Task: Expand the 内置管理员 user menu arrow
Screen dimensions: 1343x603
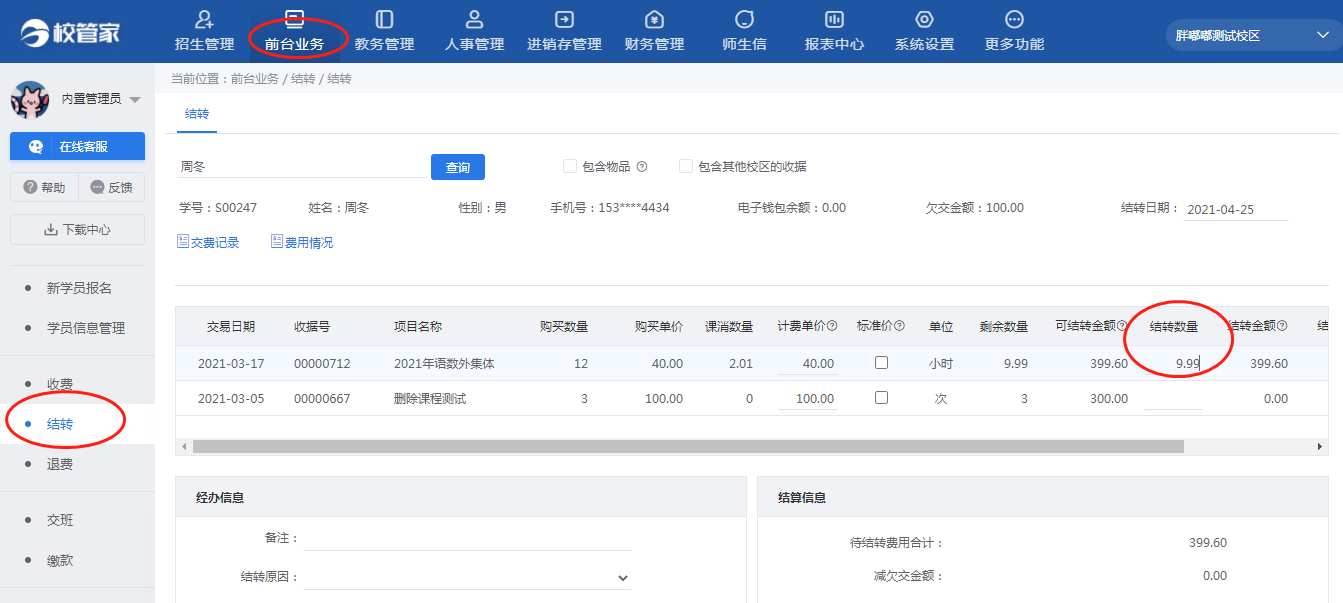Action: pos(135,100)
